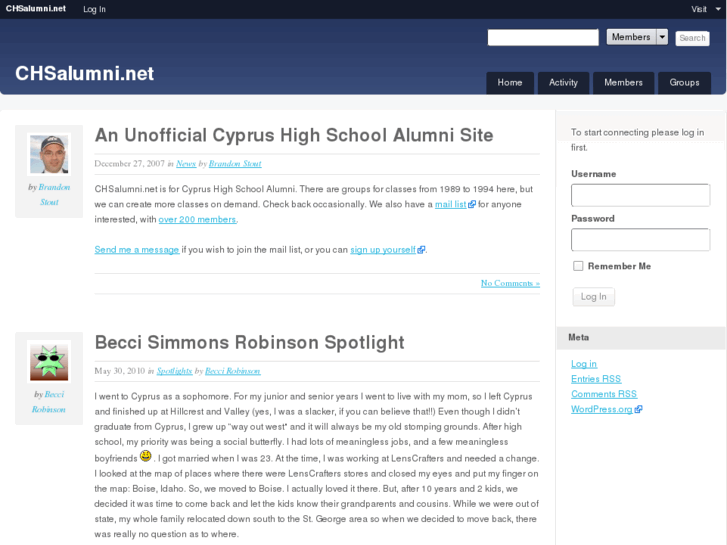Click Brandon Stout's avatar photo
This screenshot has width=727, height=545.
pos(49,154)
